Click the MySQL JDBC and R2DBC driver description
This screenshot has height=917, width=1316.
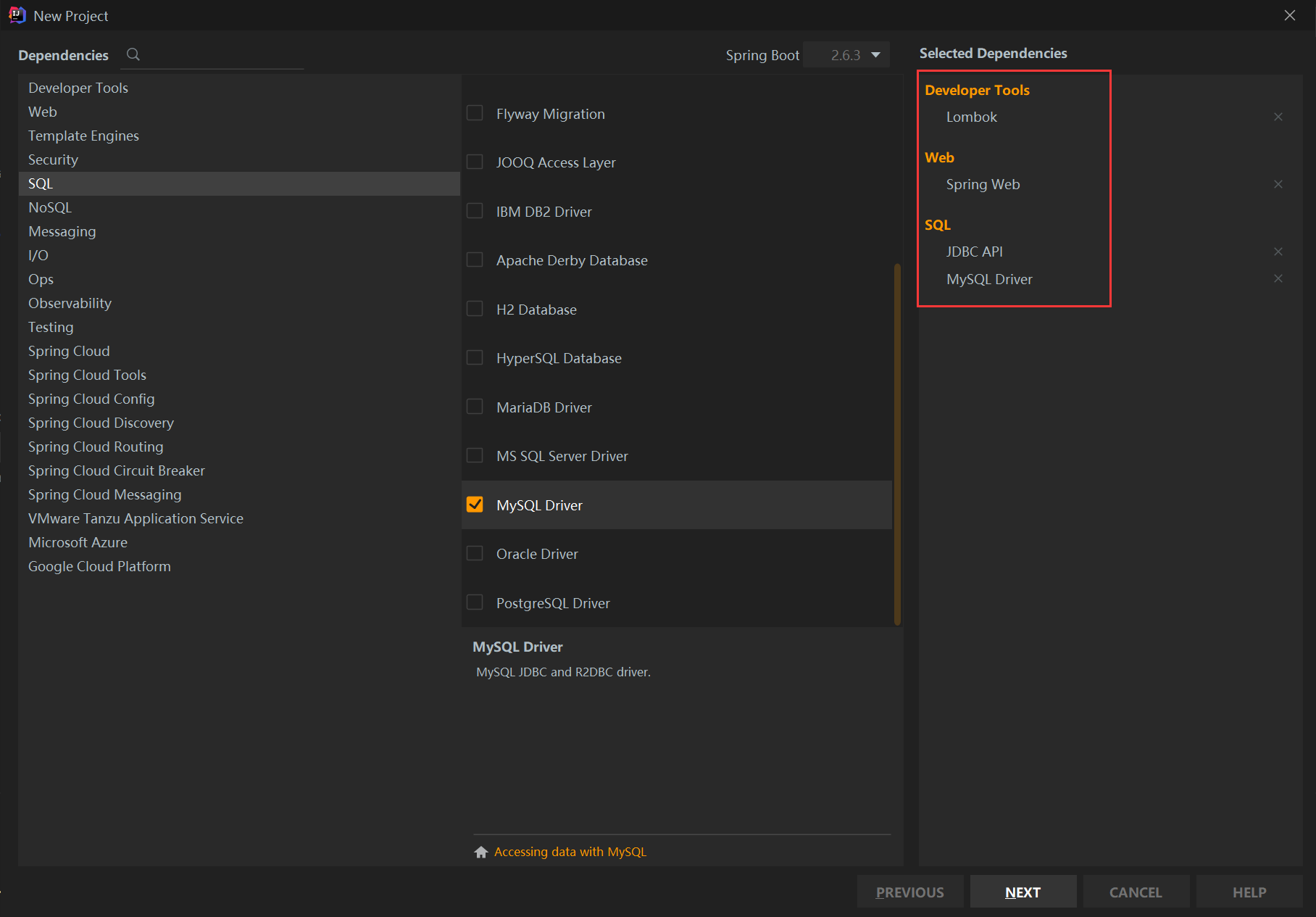pos(563,672)
